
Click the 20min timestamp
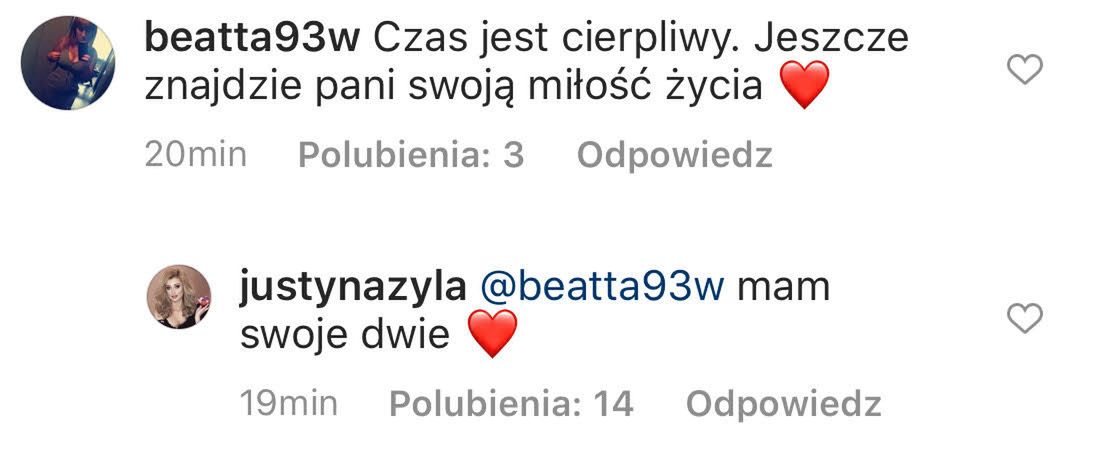click(x=196, y=156)
